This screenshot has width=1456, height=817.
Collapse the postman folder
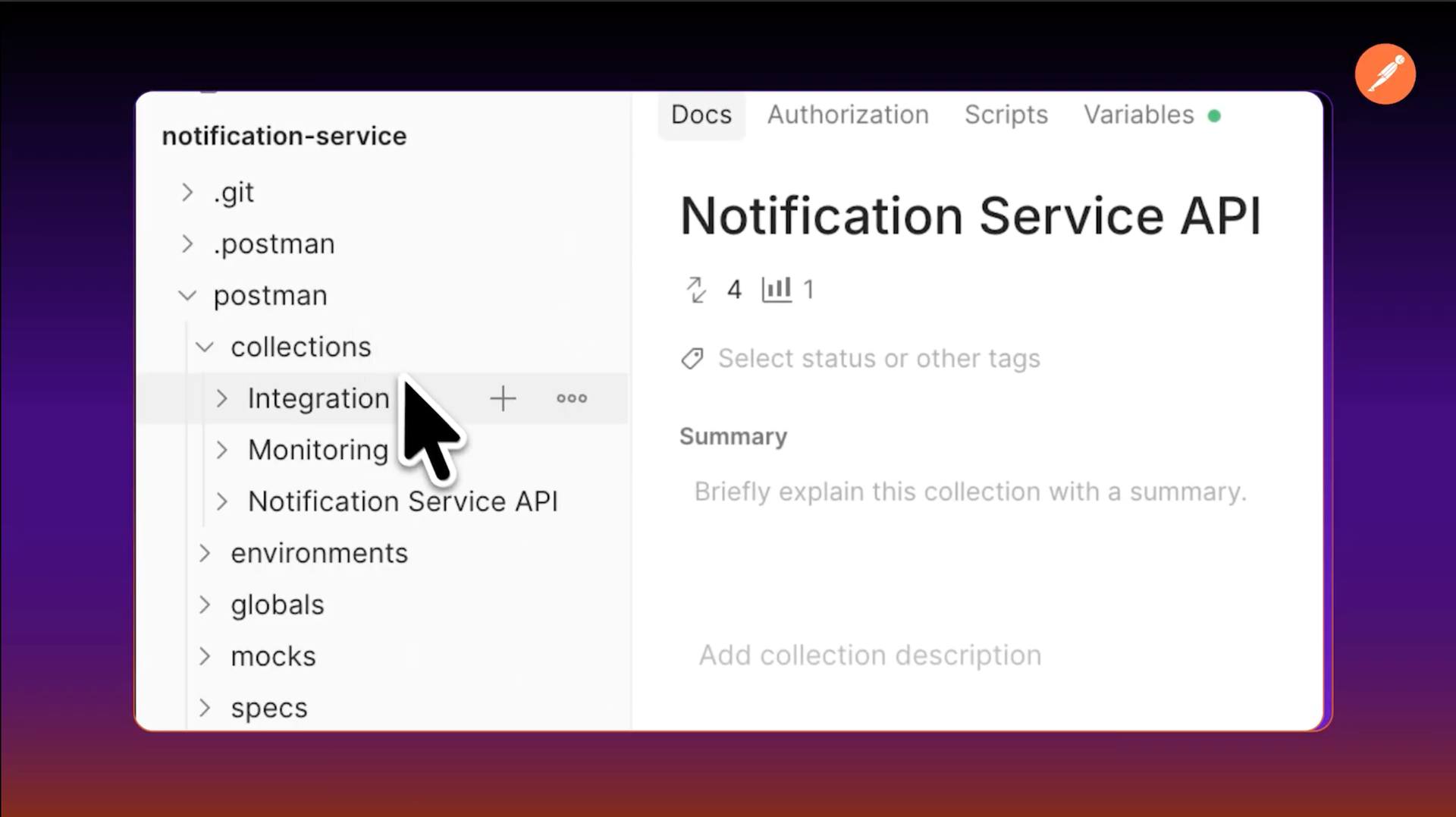point(187,295)
